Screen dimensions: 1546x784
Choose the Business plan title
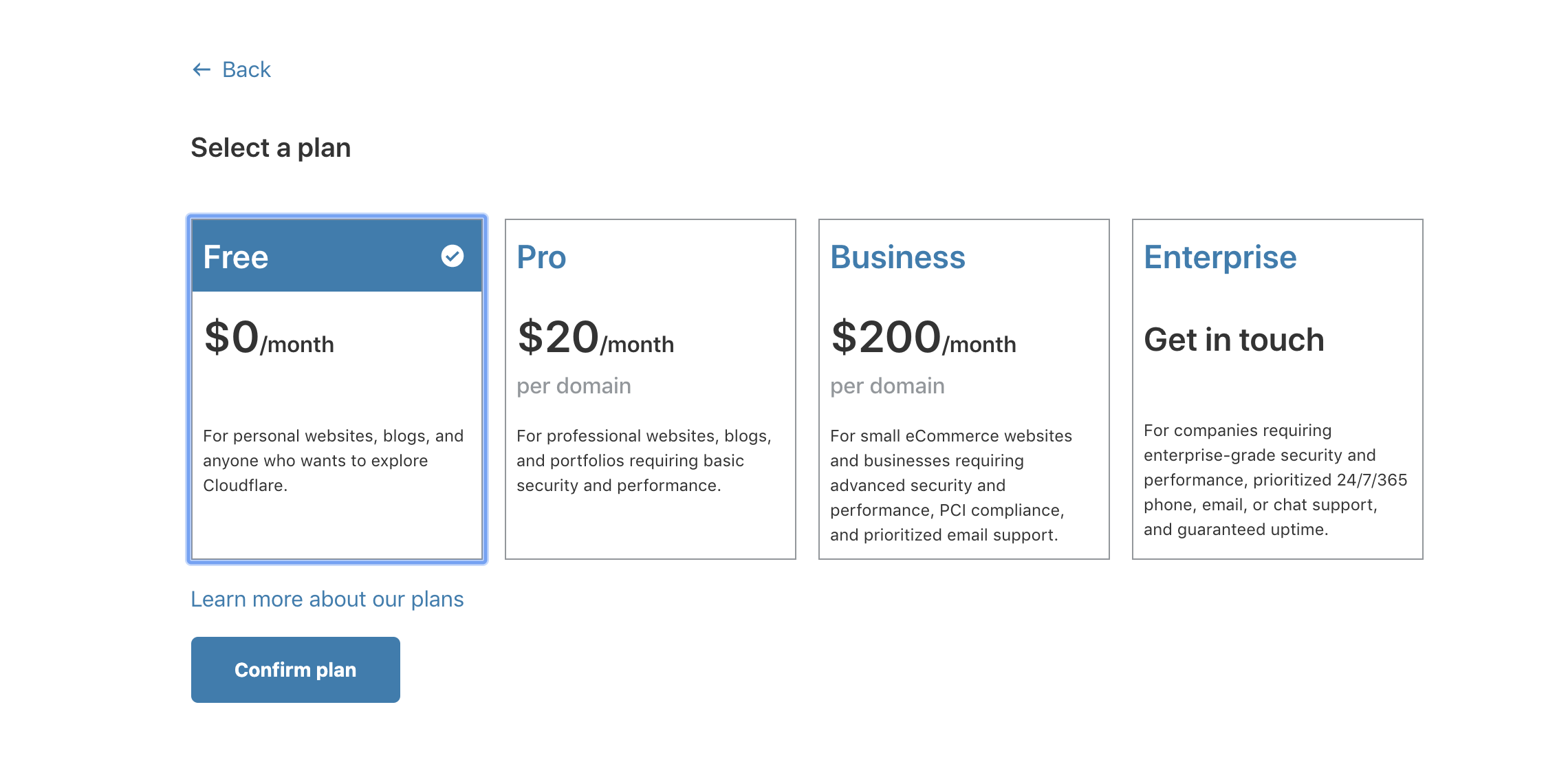click(x=897, y=257)
